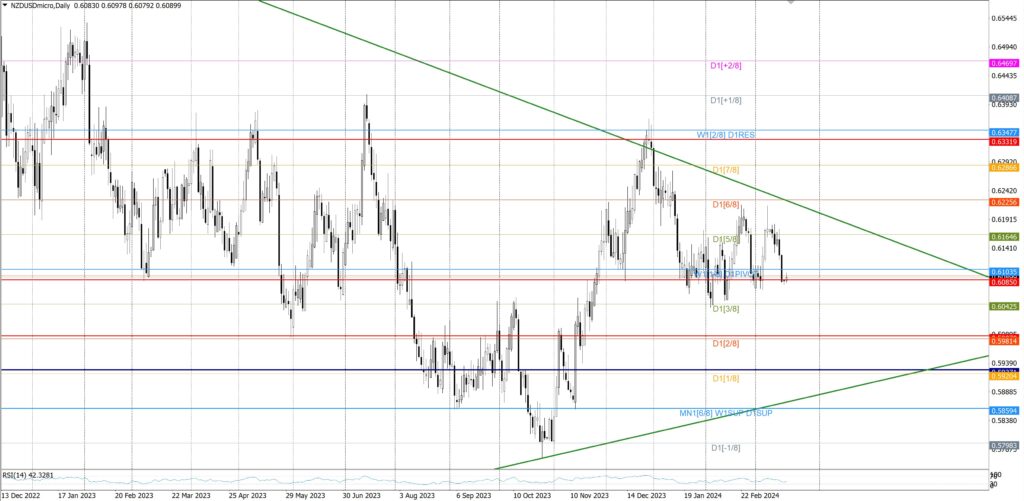Click the 14 Dec 2023 date on time axis

pyautogui.click(x=646, y=494)
